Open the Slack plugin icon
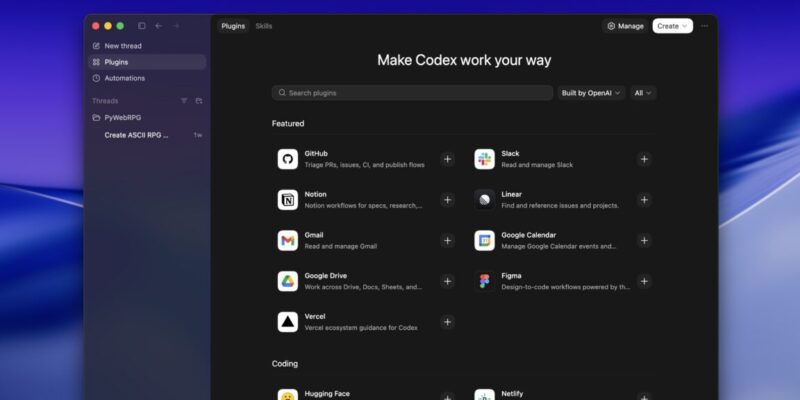This screenshot has height=400, width=800. coord(485,159)
